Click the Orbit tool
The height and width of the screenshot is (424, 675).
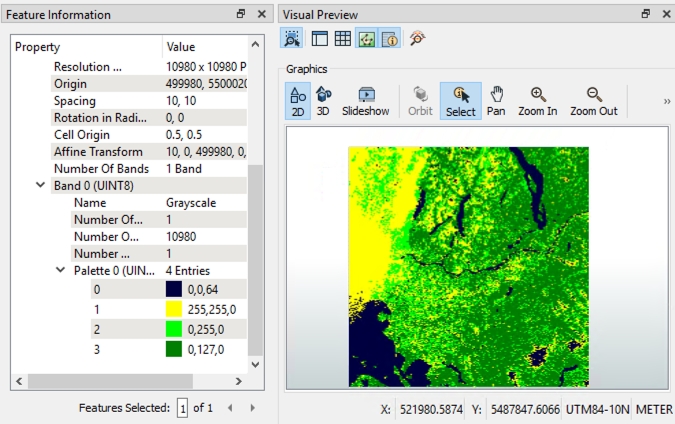420,101
